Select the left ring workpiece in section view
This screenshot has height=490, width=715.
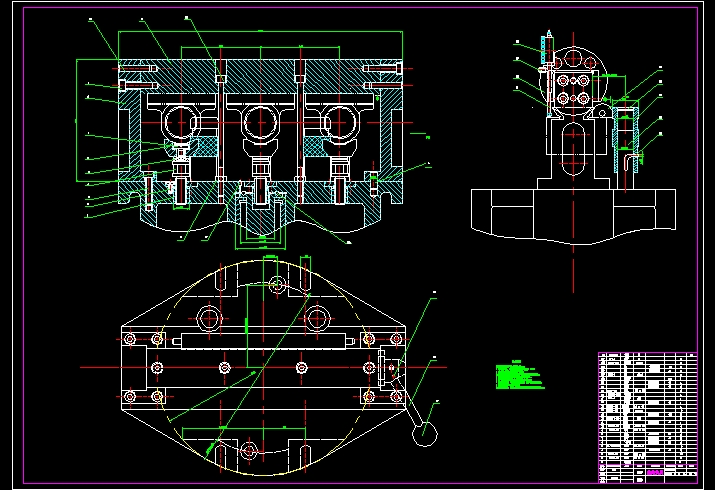point(181,123)
